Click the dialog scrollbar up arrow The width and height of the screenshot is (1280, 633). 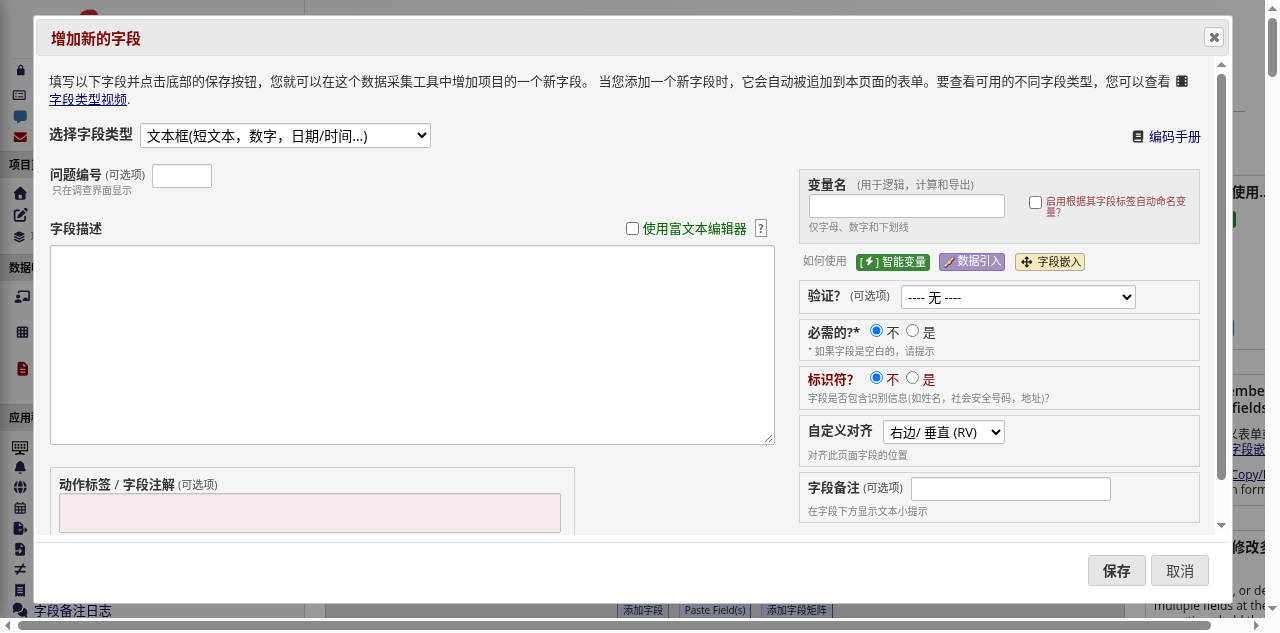coord(1221,64)
